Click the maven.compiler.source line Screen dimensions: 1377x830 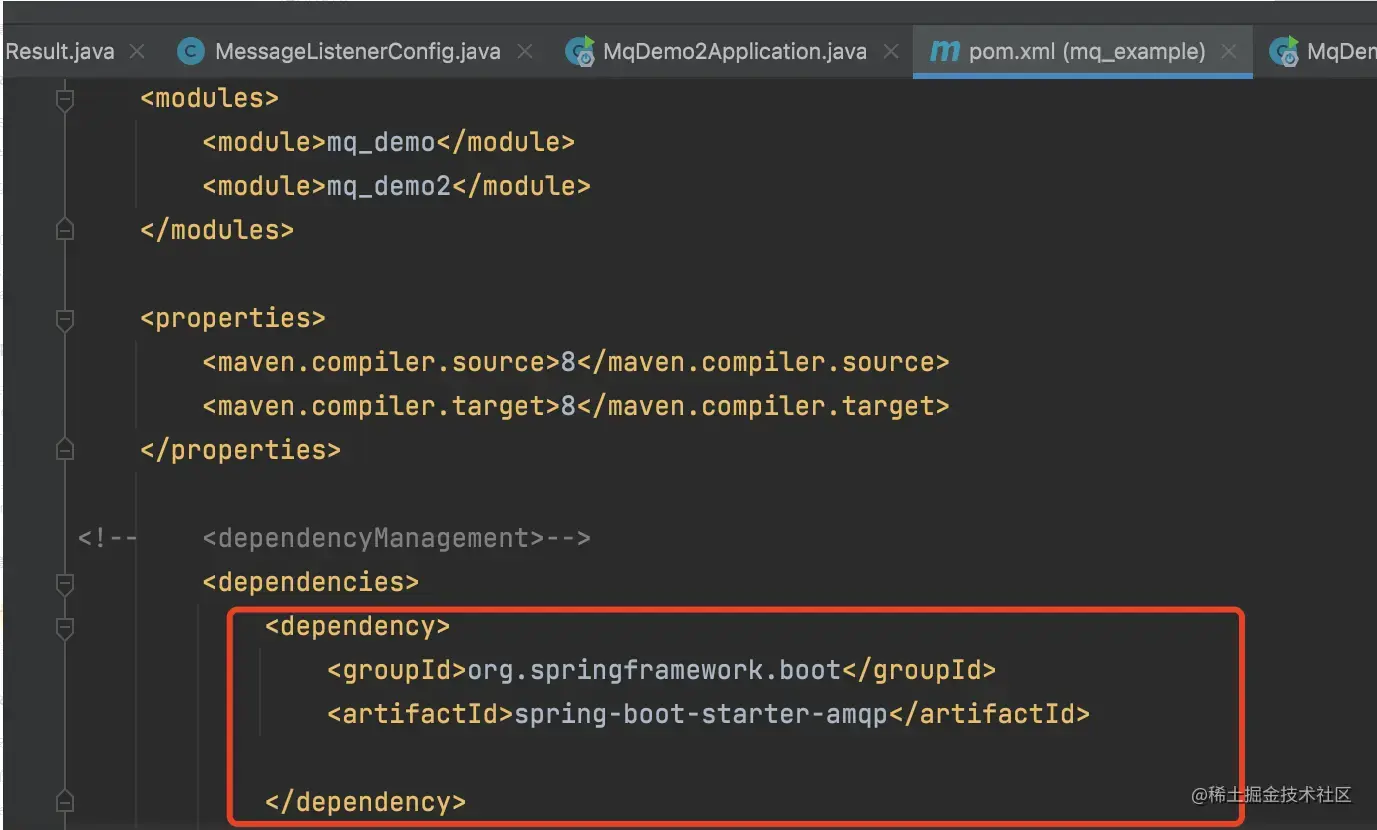pos(575,362)
